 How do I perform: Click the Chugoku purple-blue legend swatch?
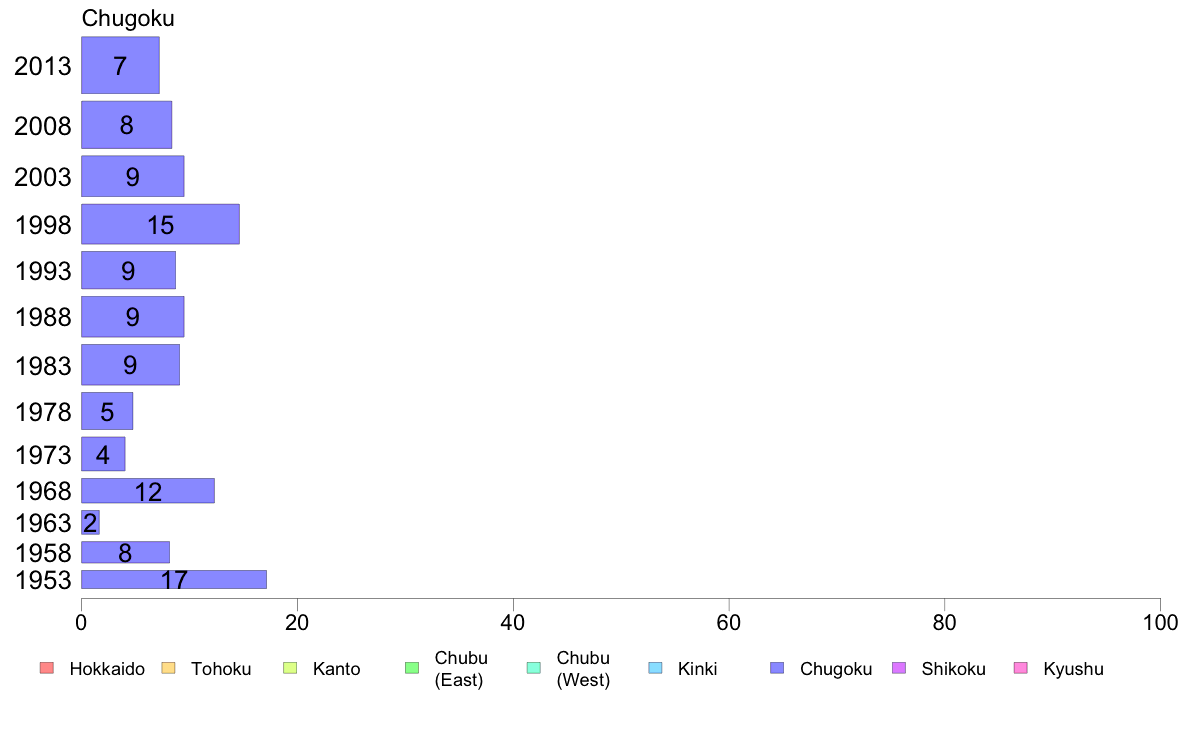pos(777,668)
